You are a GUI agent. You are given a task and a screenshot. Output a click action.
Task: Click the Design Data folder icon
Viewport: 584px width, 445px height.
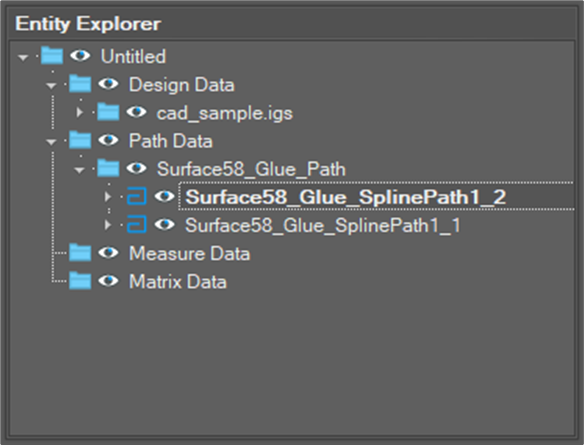(80, 84)
